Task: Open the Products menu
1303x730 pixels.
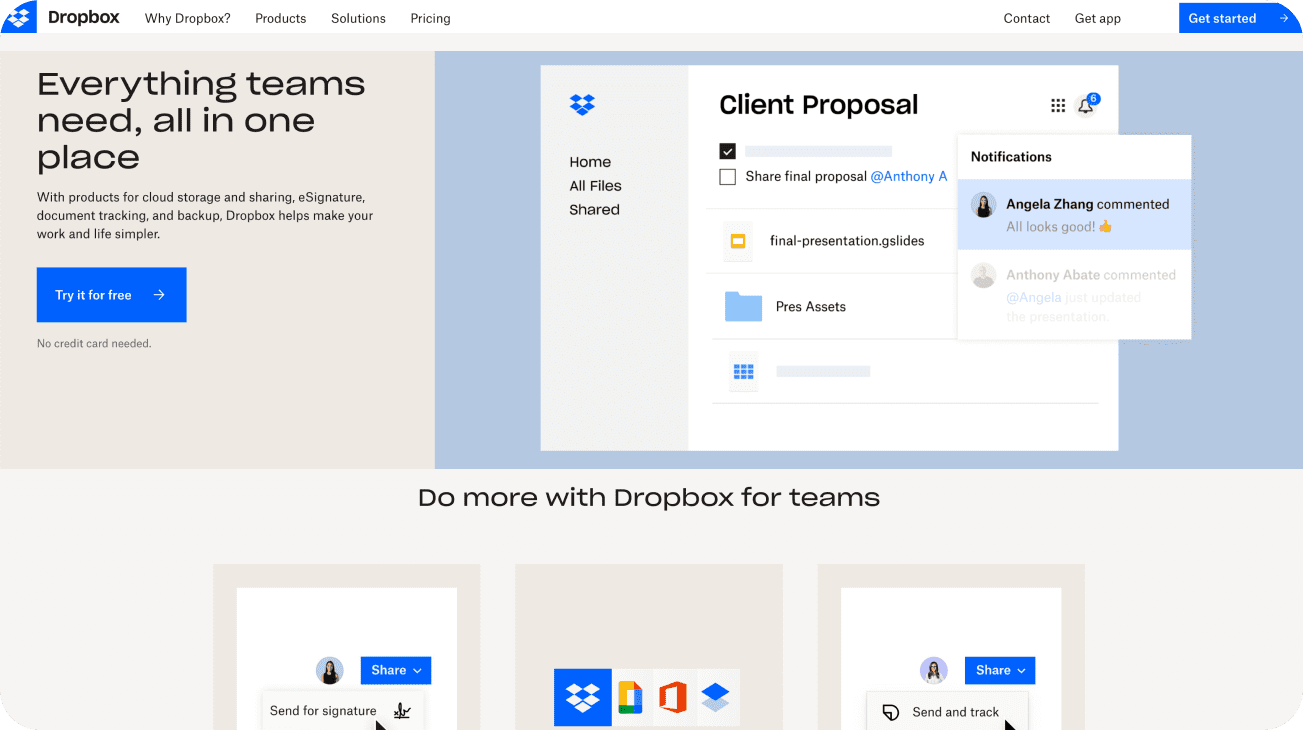Action: click(280, 18)
